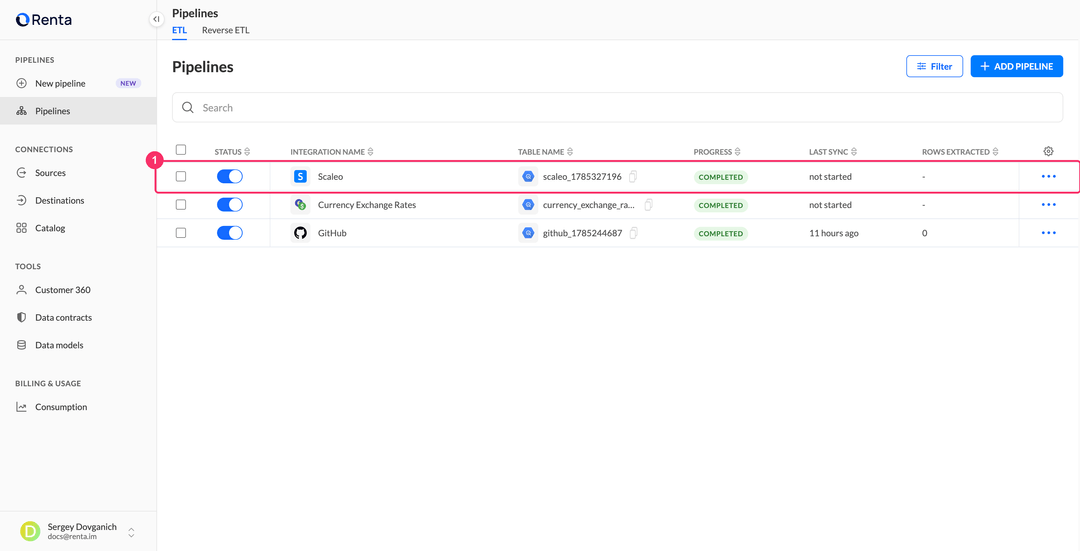Open Customer 360 tool
This screenshot has height=551, width=1080.
coord(78,290)
